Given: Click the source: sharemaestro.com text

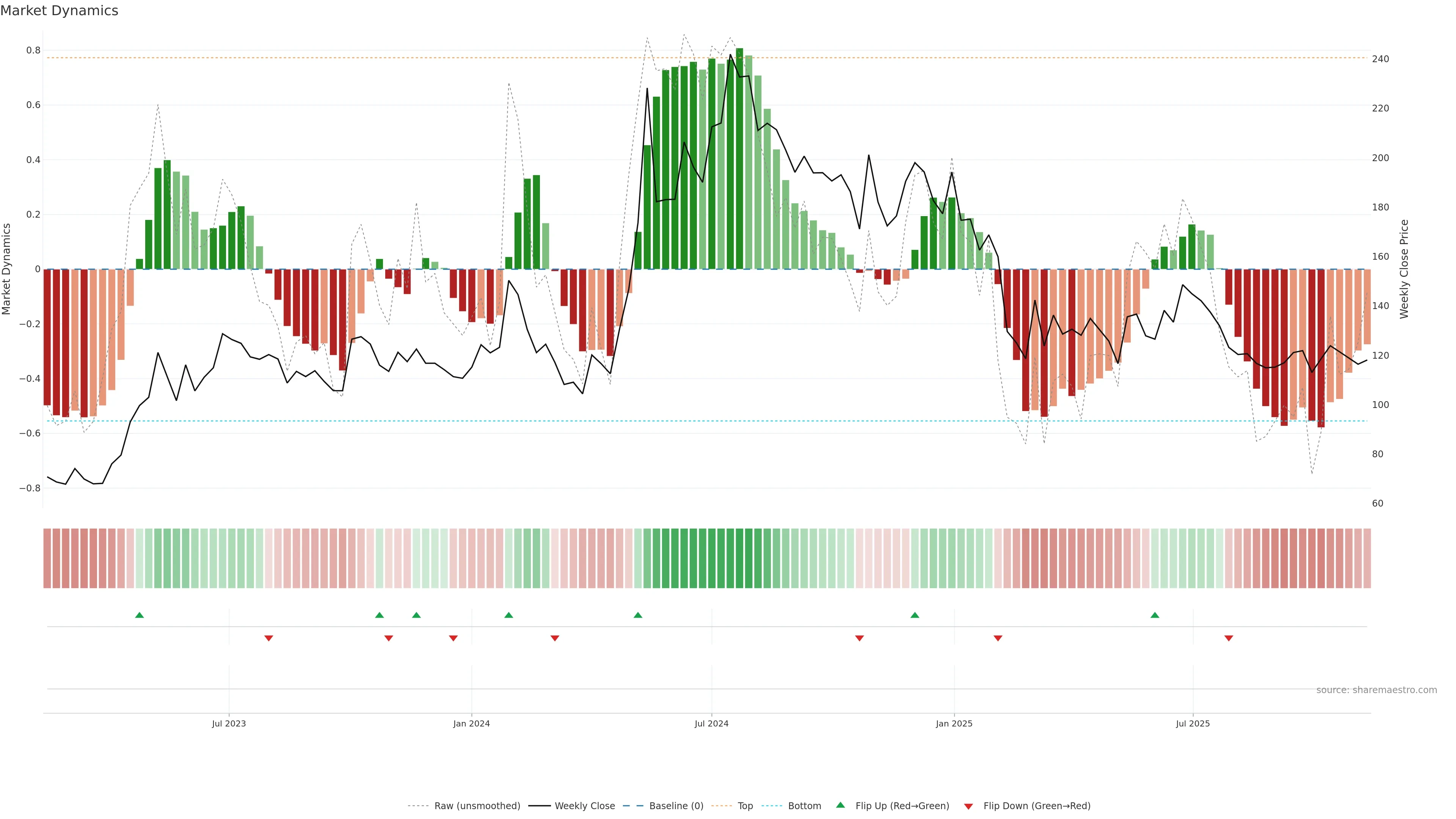Looking at the screenshot, I should coord(1376,690).
